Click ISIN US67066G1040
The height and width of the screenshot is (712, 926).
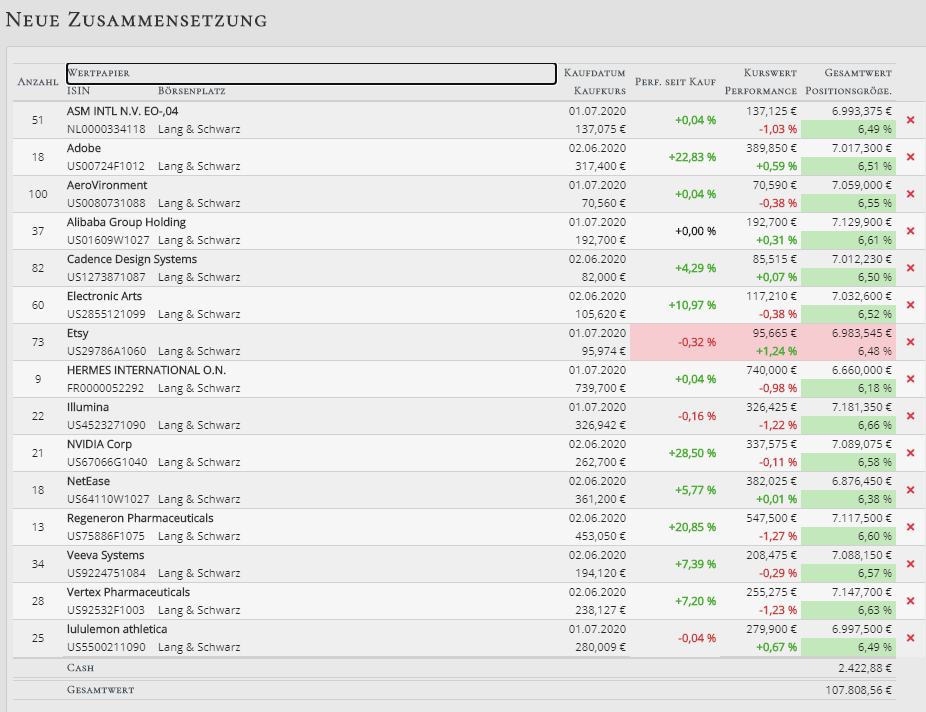107,462
